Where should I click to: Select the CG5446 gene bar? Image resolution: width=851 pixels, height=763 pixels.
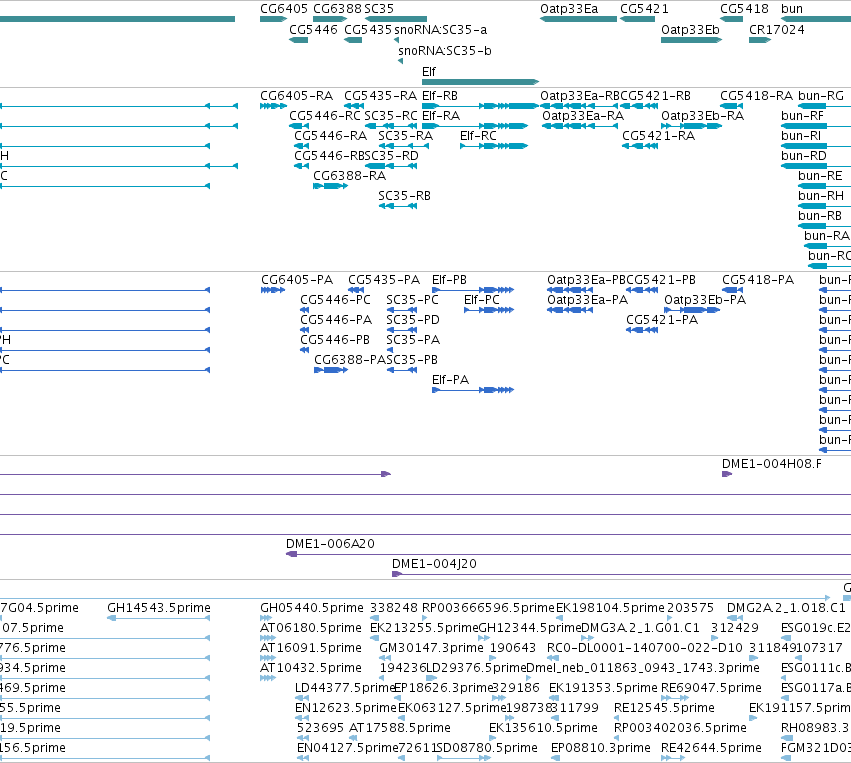tap(299, 40)
